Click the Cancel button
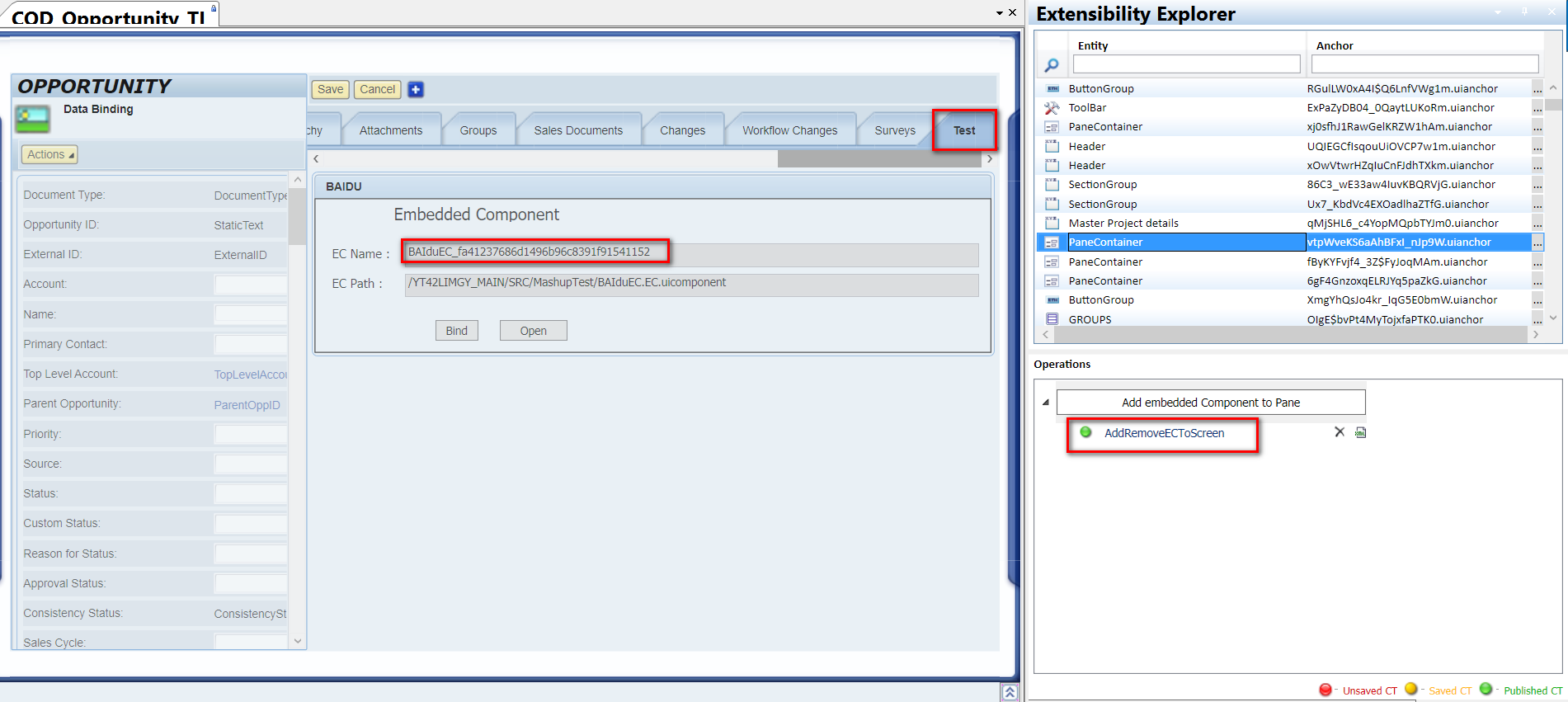Screen dimensions: 1568x702 coord(378,89)
